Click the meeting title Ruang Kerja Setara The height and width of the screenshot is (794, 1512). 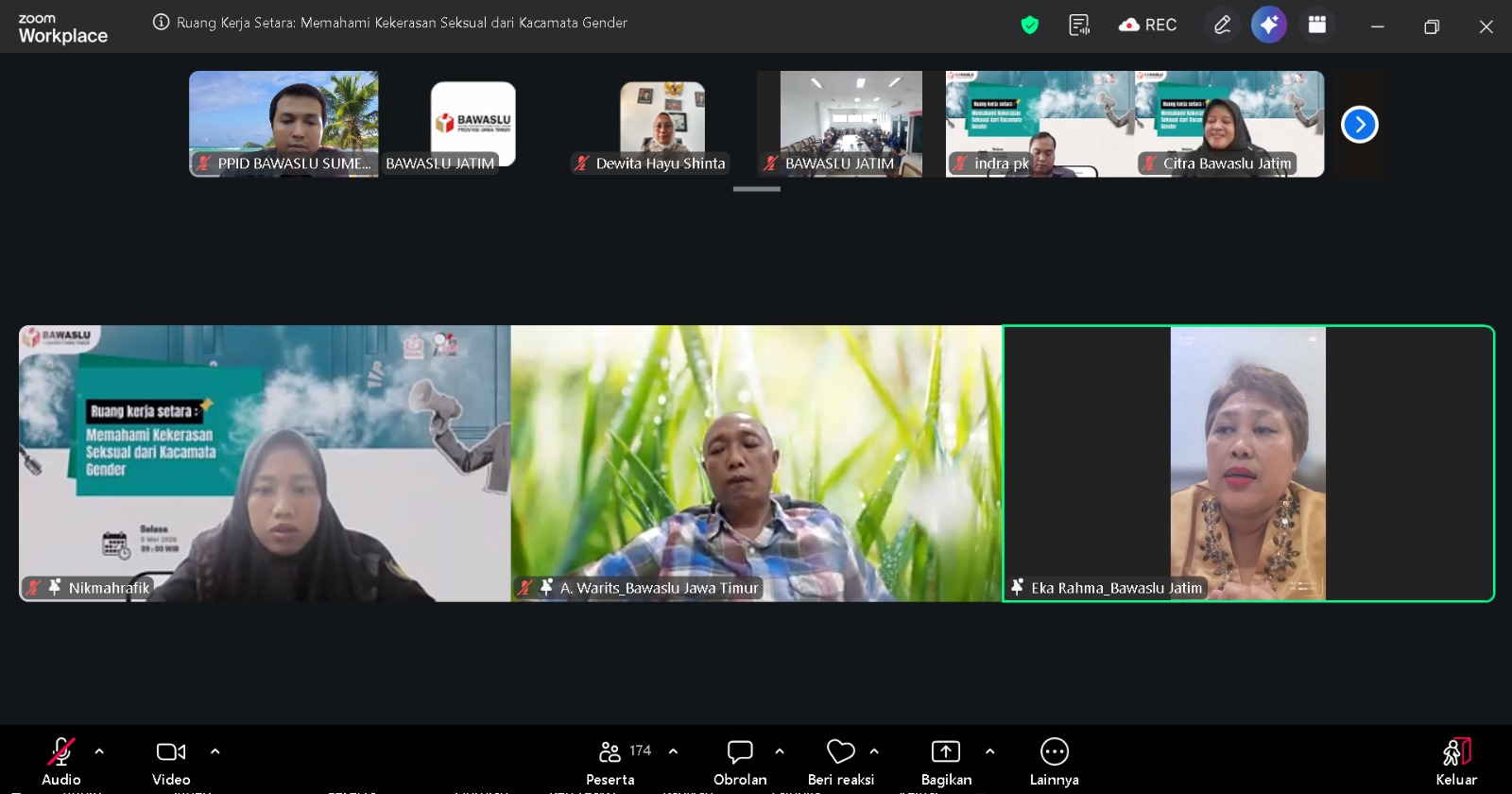(402, 22)
